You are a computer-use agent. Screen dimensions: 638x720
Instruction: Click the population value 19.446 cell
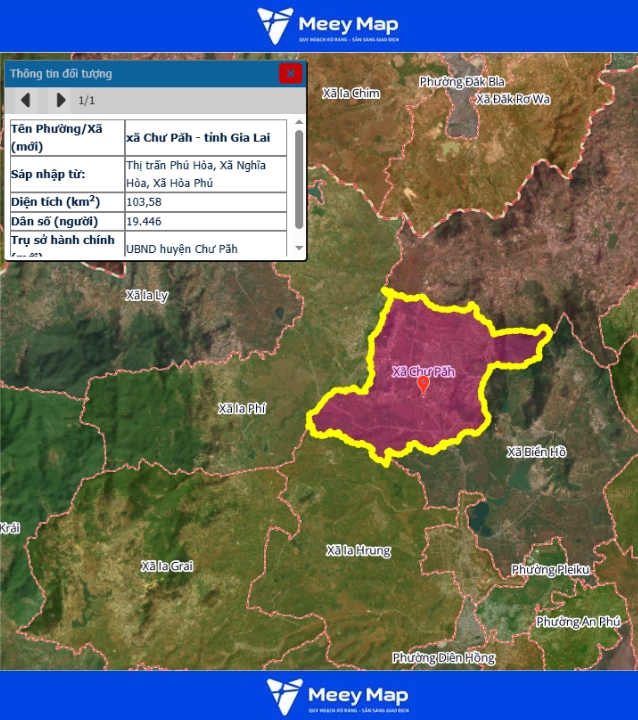point(205,220)
